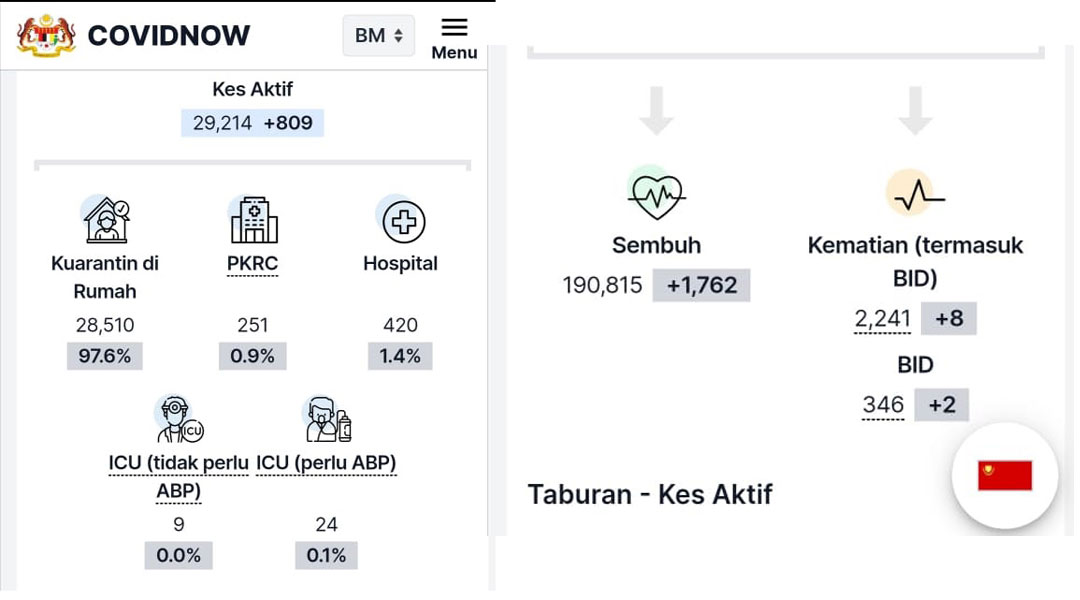1080x600 pixels.
Task: Click the ICU (perlu ABP) label
Action: pyautogui.click(x=326, y=463)
